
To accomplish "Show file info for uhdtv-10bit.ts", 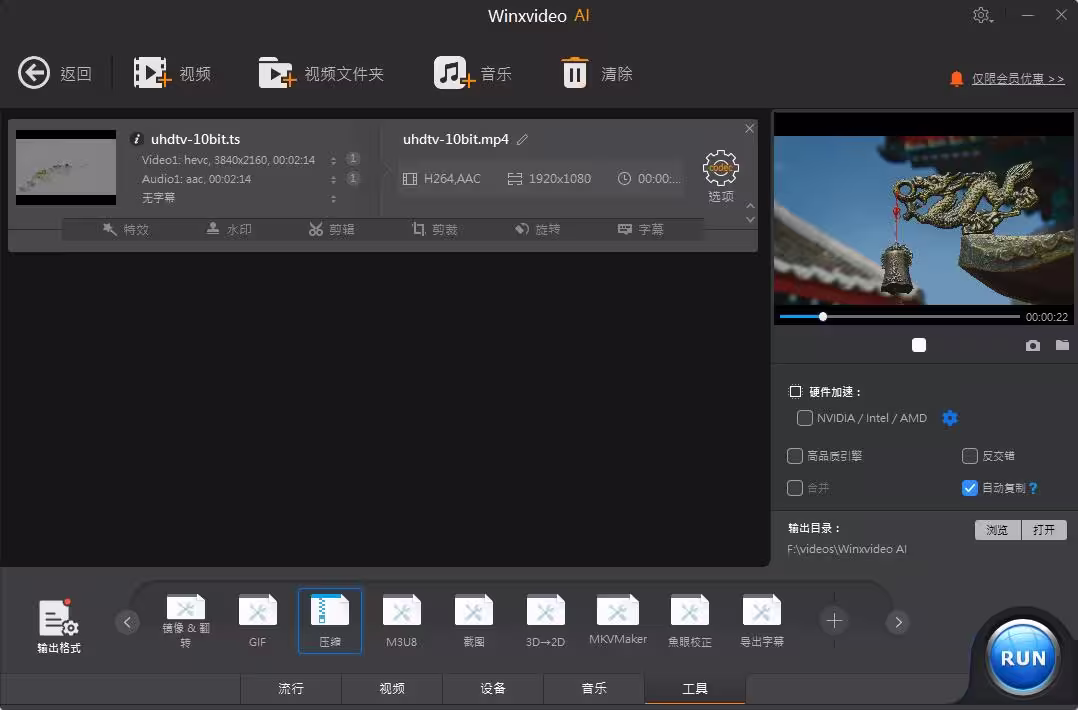I will [137, 139].
